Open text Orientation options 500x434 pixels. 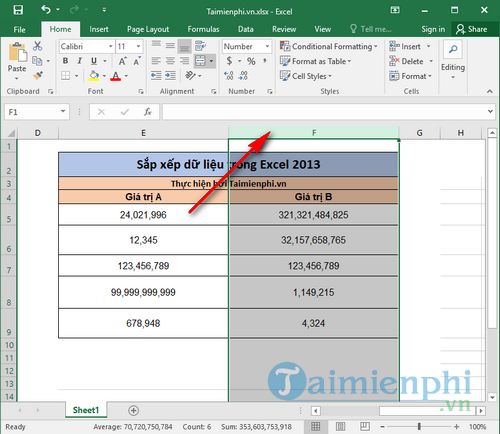tap(190, 76)
